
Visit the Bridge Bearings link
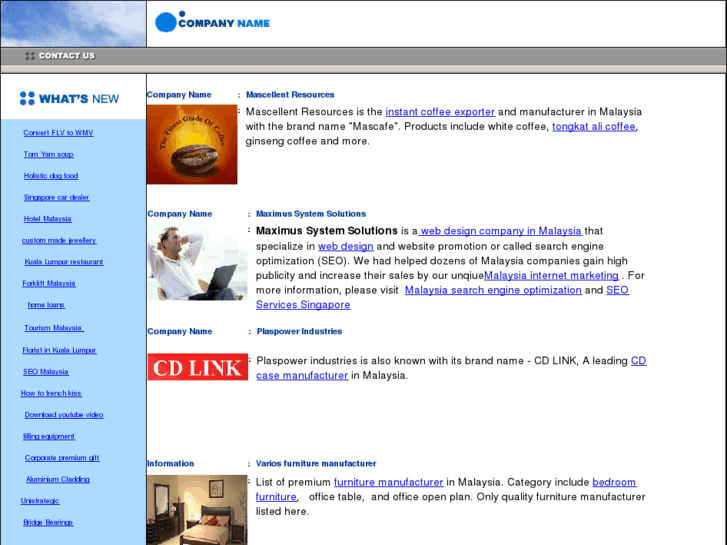click(48, 522)
